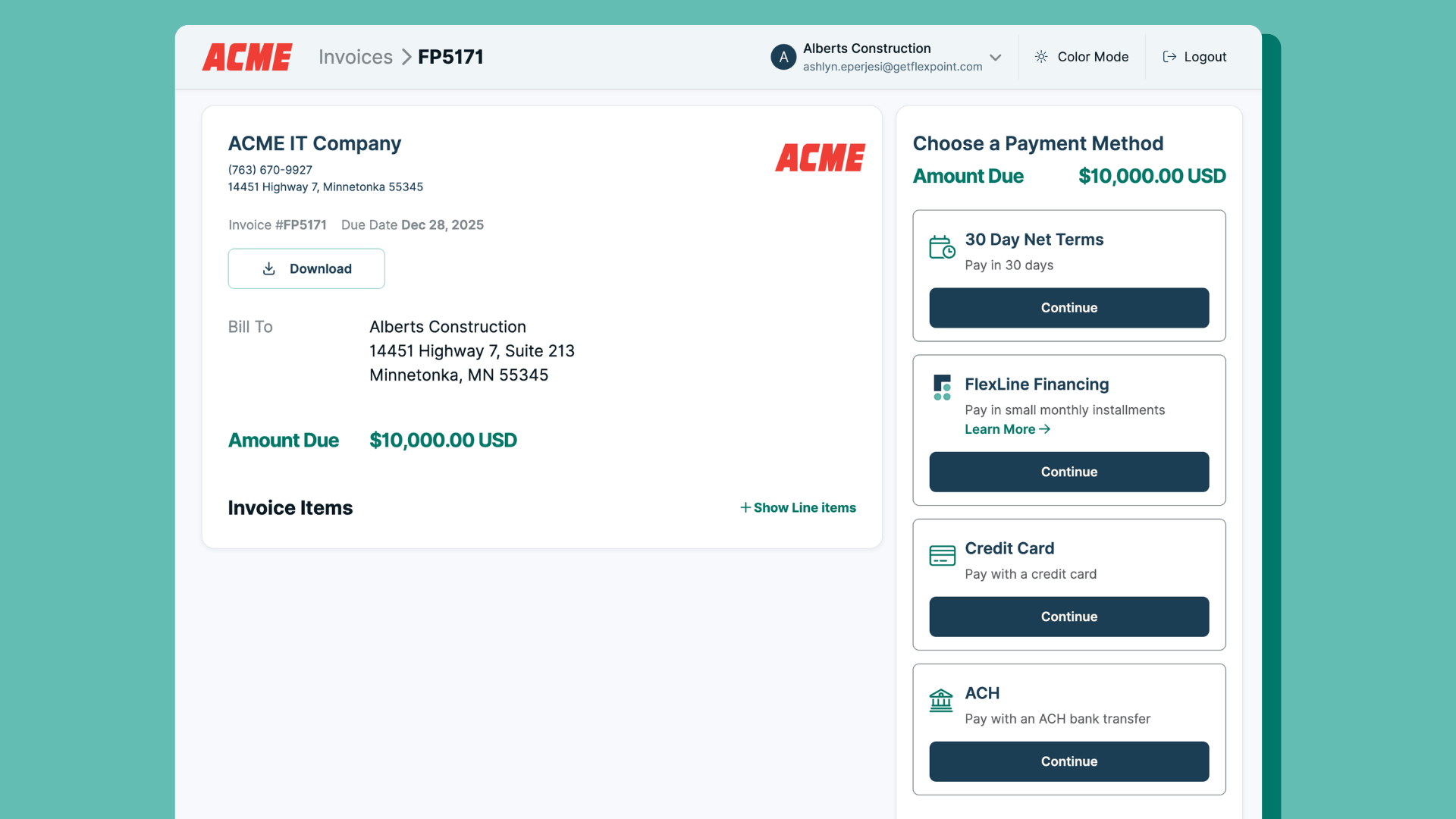This screenshot has width=1456, height=819.
Task: Click the Alberts Construction avatar circle
Action: (783, 57)
